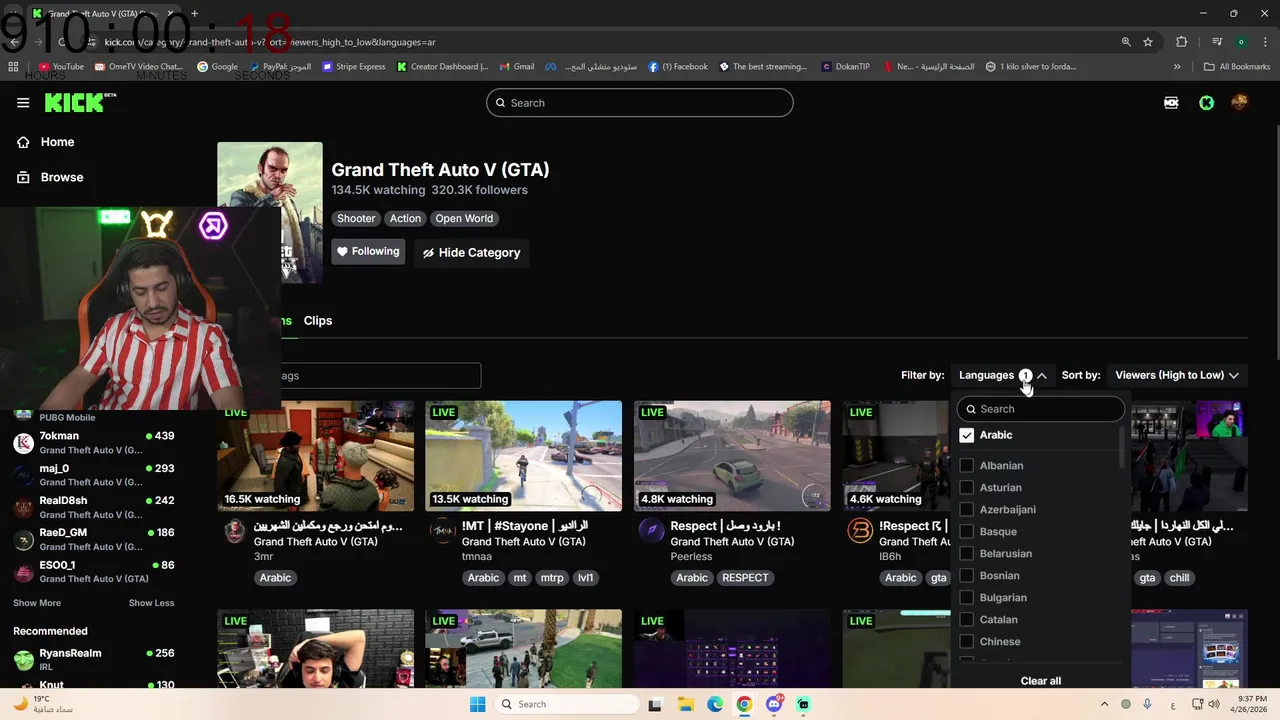This screenshot has height=720, width=1280.
Task: Click the tags search input field
Action: (380, 376)
